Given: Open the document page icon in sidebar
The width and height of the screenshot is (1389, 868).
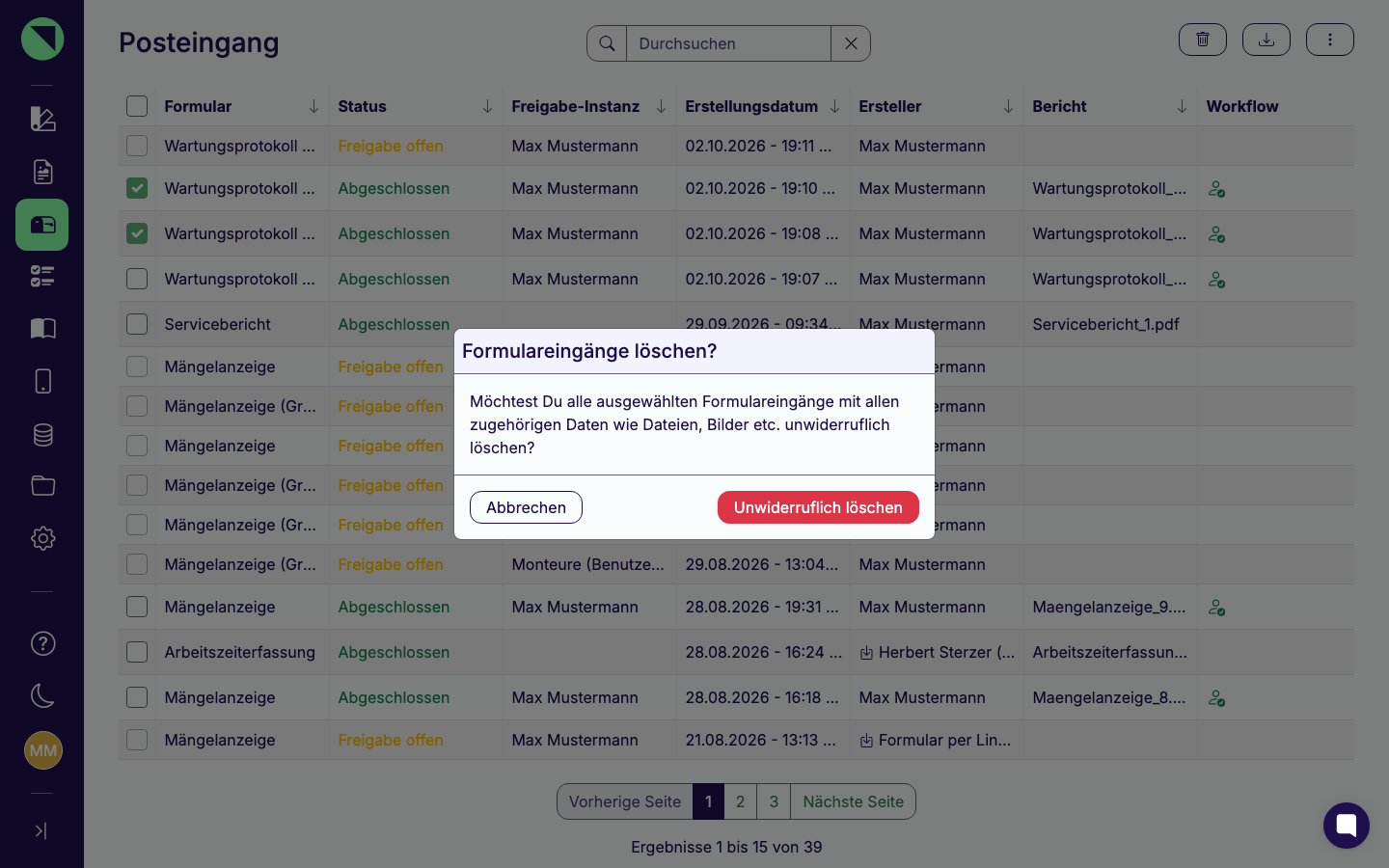Looking at the screenshot, I should pos(42,172).
